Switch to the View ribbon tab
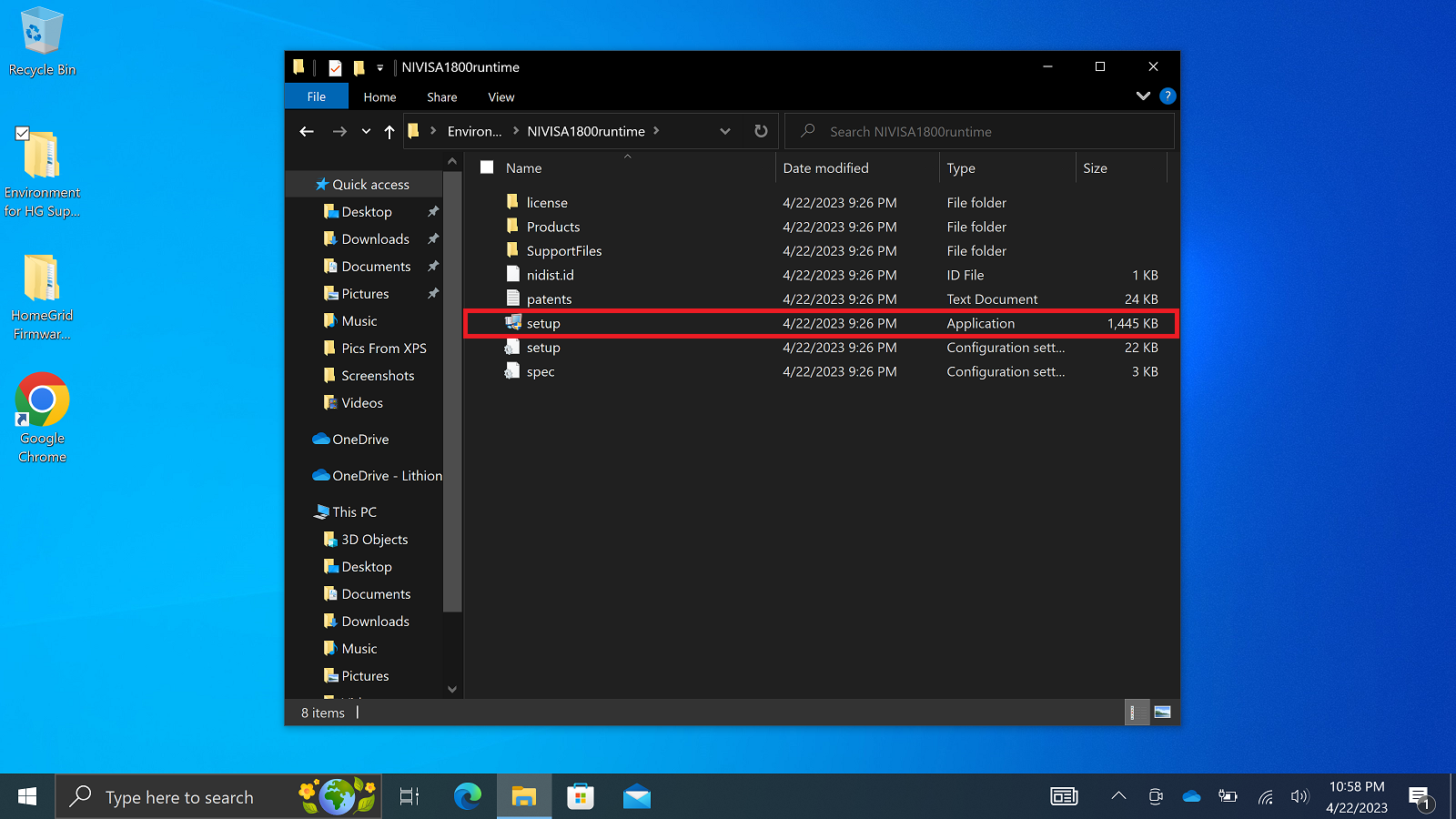 click(x=501, y=96)
